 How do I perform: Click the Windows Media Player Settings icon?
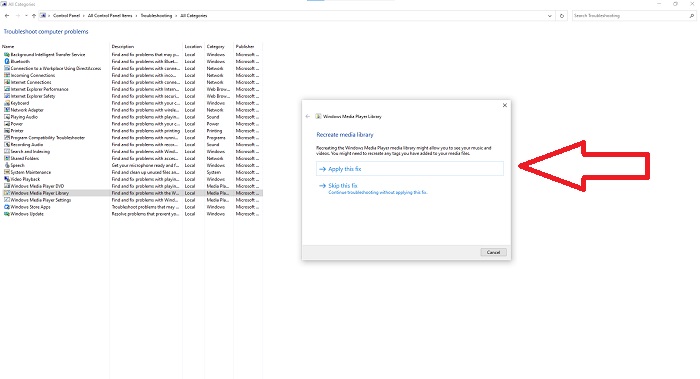[7, 200]
